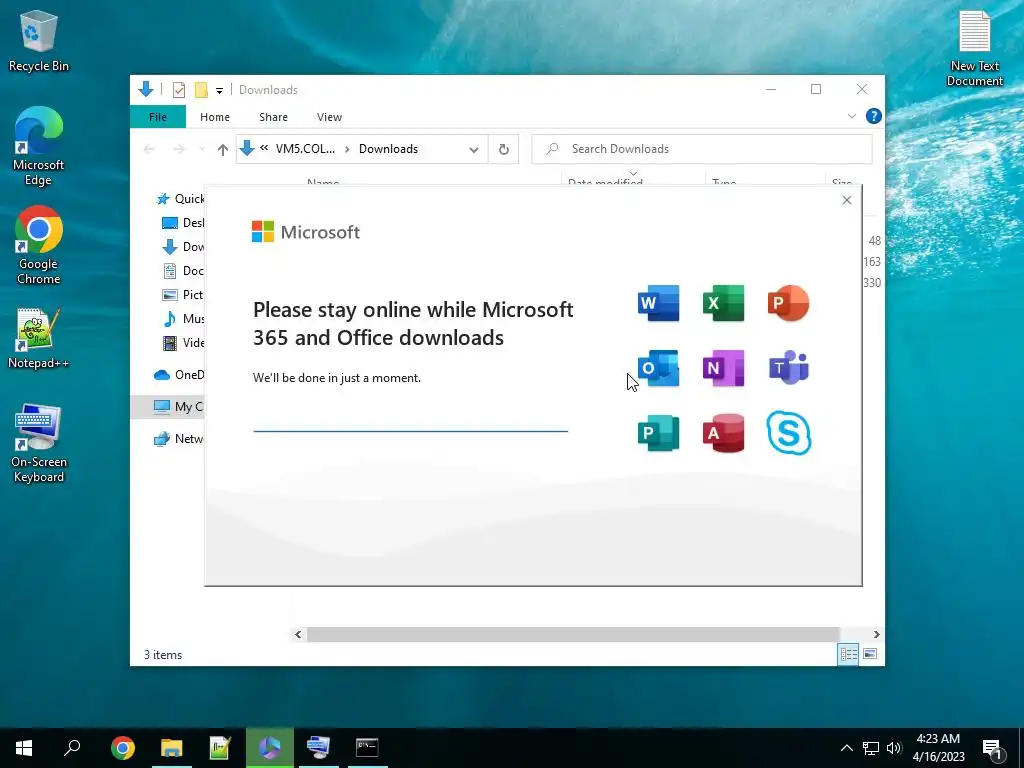Viewport: 1024px width, 768px height.
Task: Open the notification center icon
Action: [994, 749]
